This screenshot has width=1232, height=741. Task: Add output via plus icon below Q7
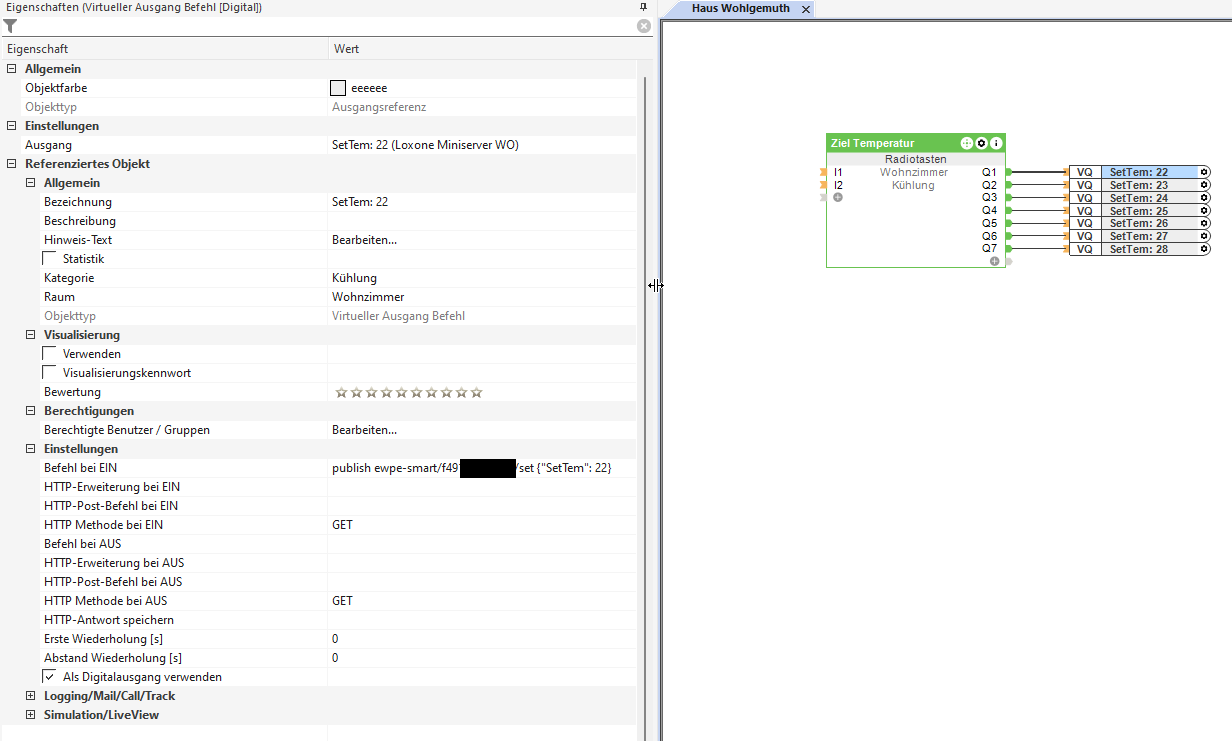pyautogui.click(x=994, y=261)
